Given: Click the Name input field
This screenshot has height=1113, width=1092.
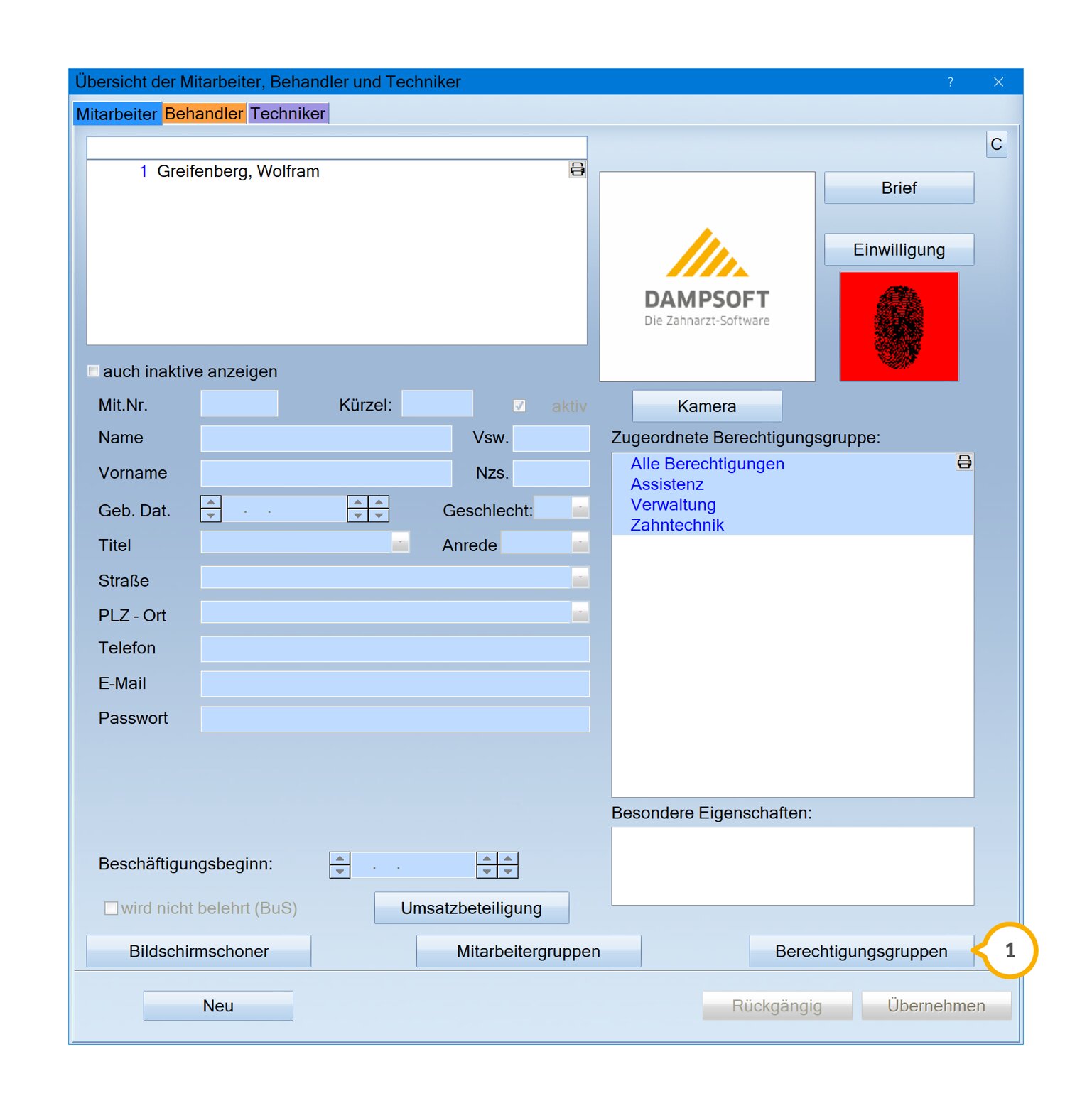Looking at the screenshot, I should (326, 438).
